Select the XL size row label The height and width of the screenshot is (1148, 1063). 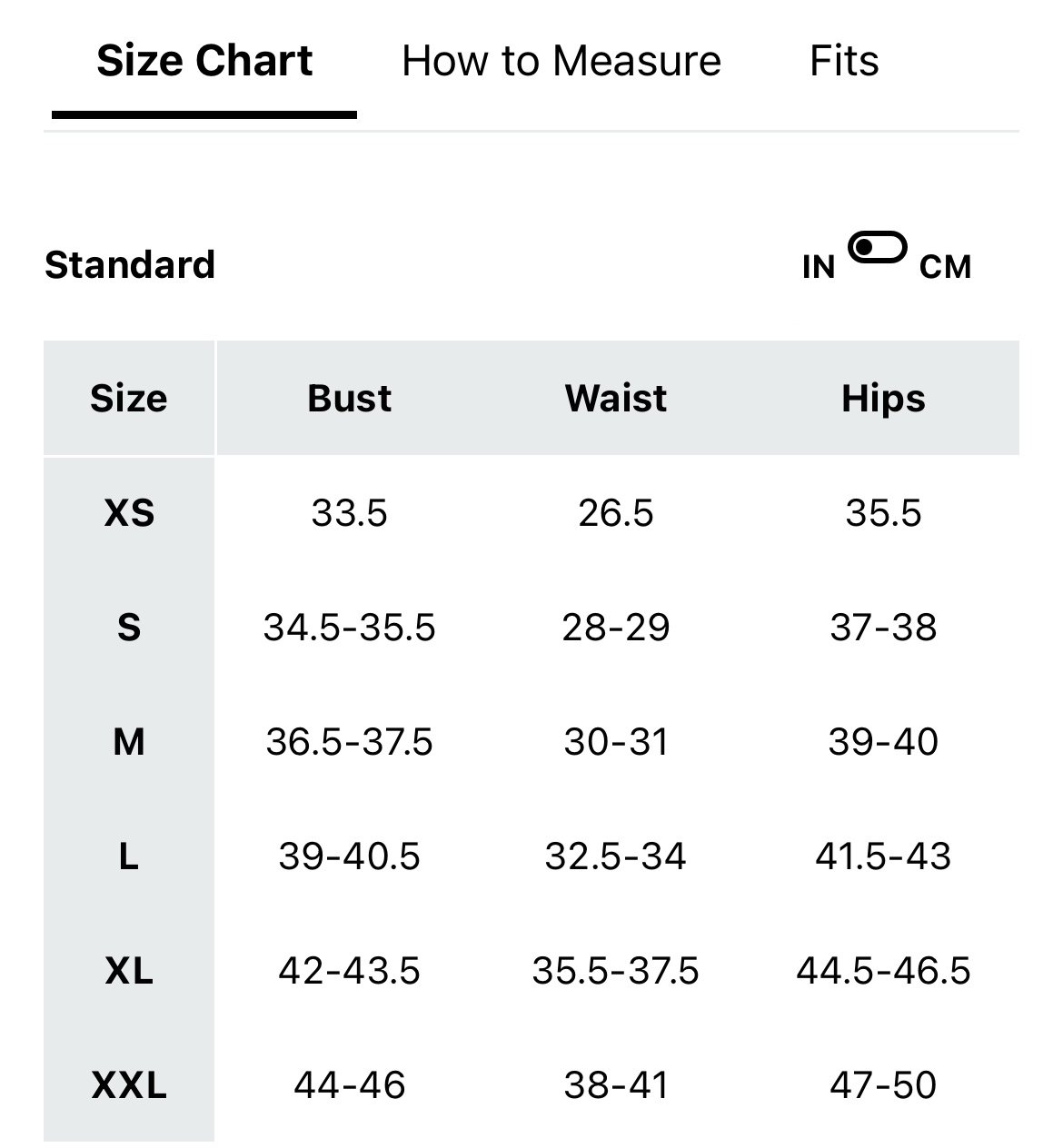(129, 971)
